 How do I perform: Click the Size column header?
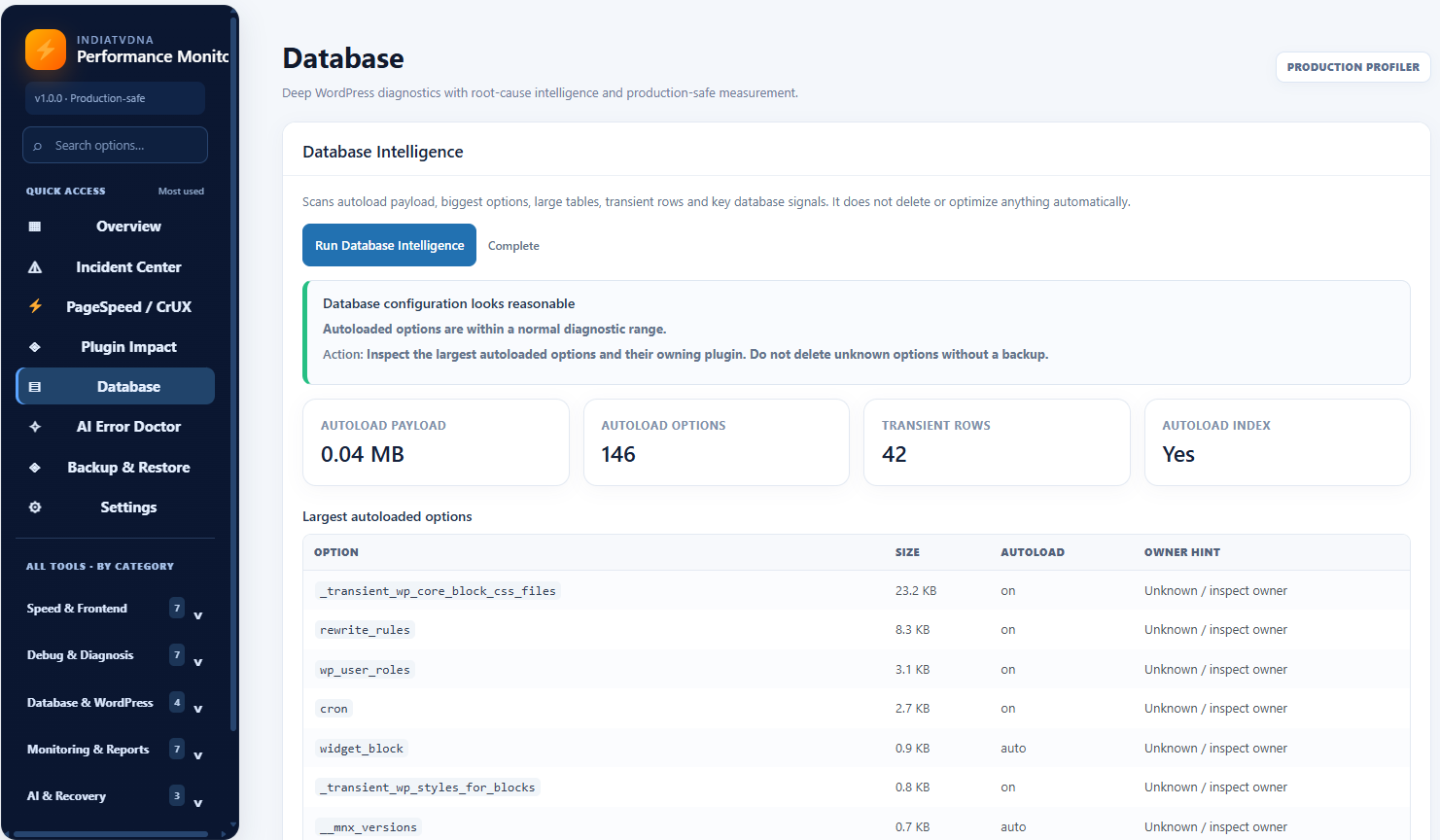coord(907,552)
